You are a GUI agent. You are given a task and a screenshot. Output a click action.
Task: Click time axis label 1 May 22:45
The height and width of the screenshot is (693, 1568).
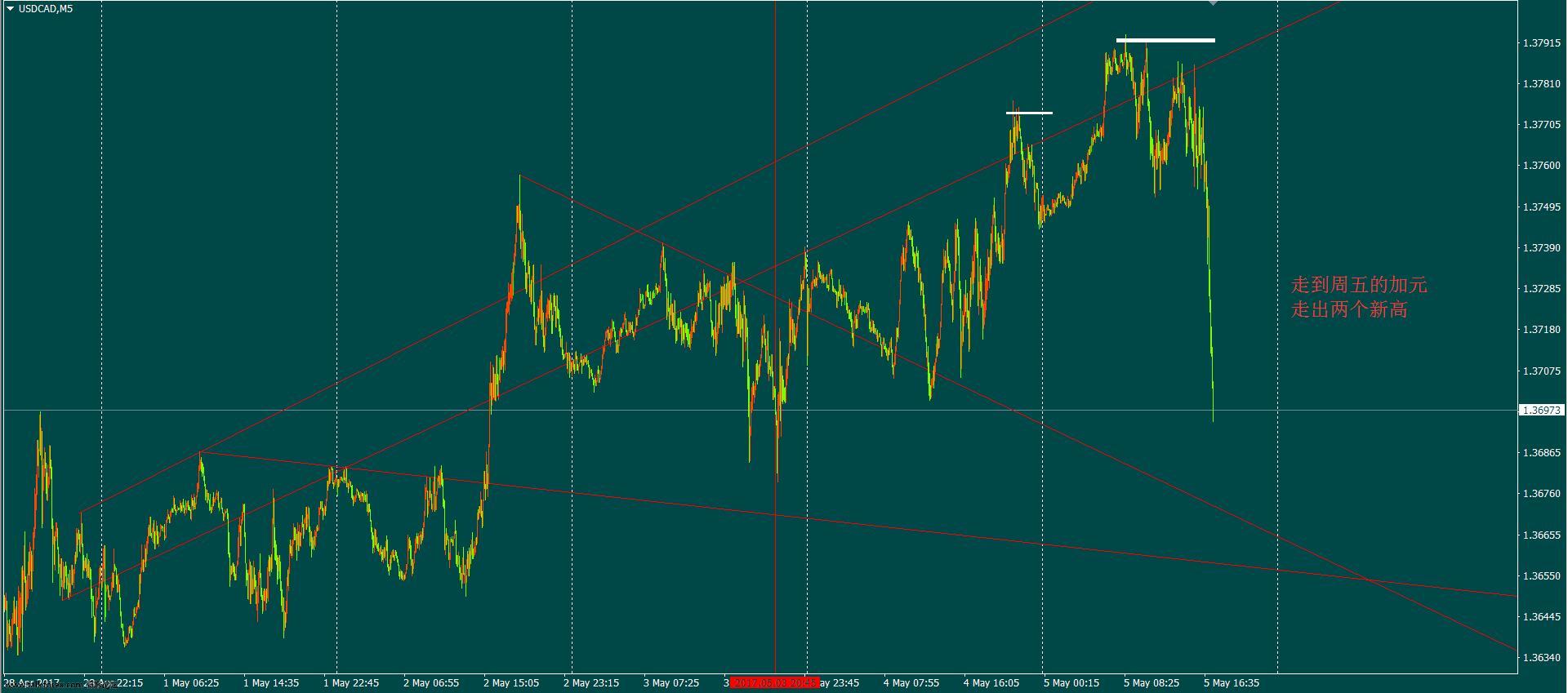pos(351,682)
